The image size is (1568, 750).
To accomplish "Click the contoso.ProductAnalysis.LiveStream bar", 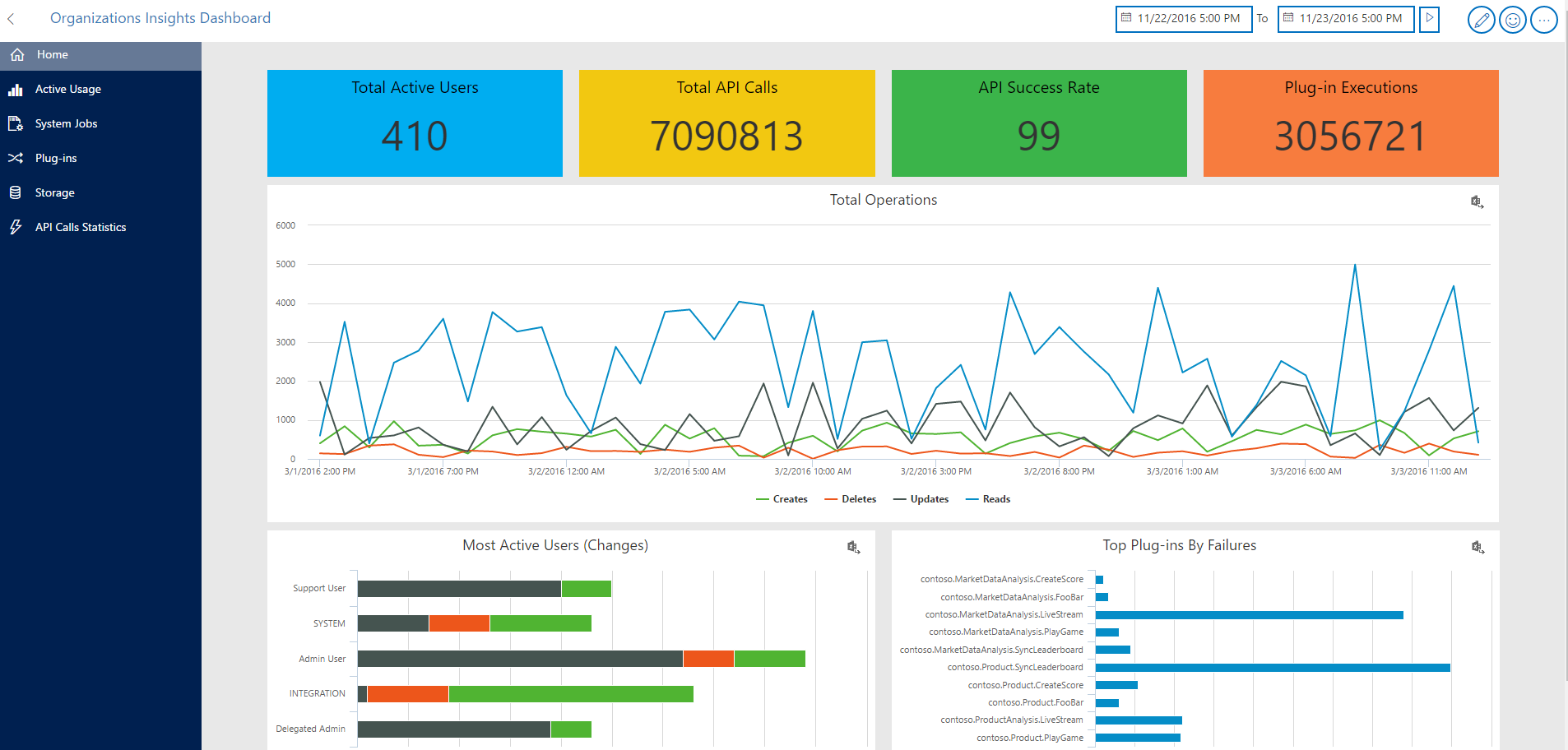I will pos(1139,720).
